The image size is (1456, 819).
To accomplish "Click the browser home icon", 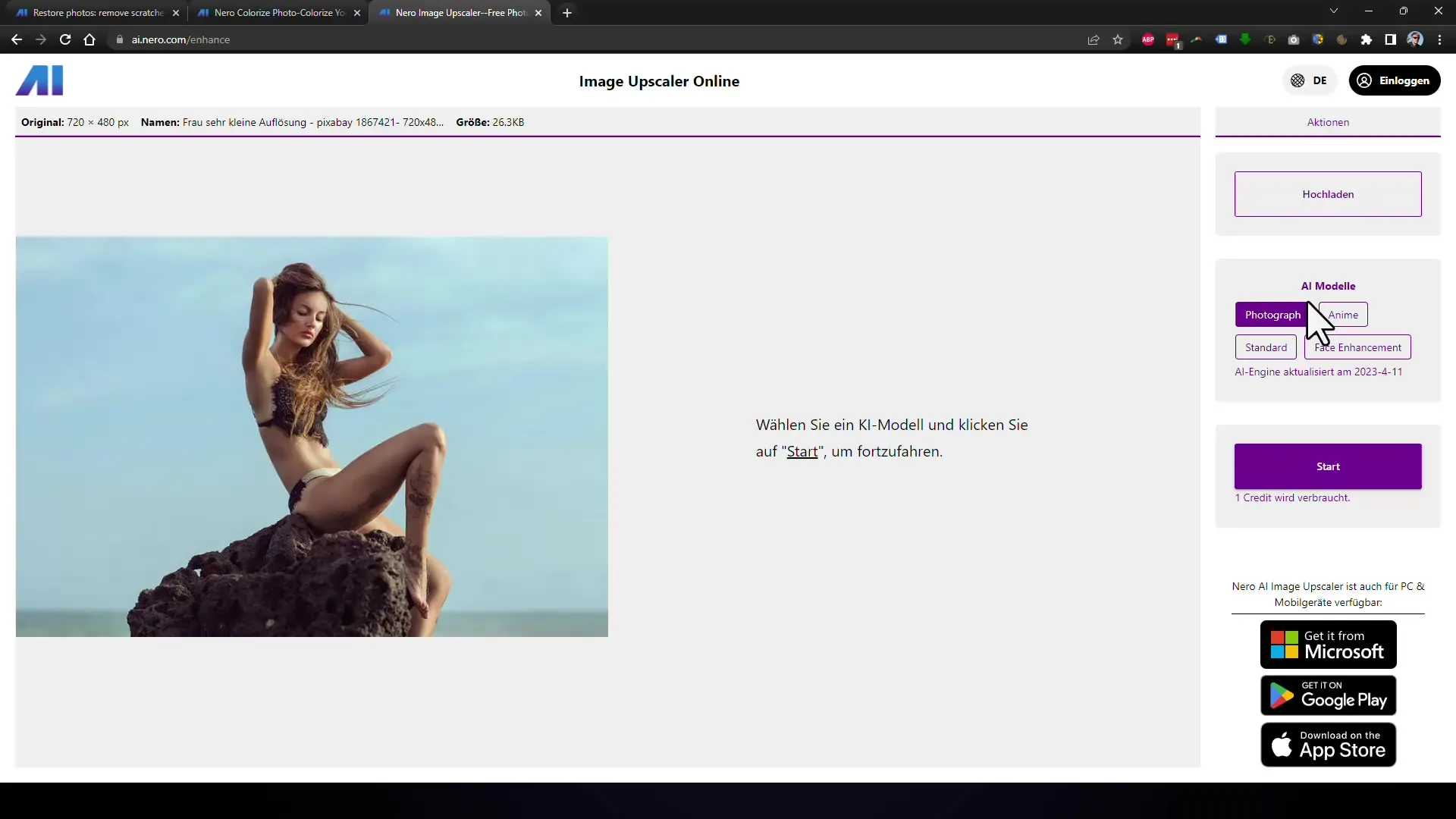I will tap(89, 39).
